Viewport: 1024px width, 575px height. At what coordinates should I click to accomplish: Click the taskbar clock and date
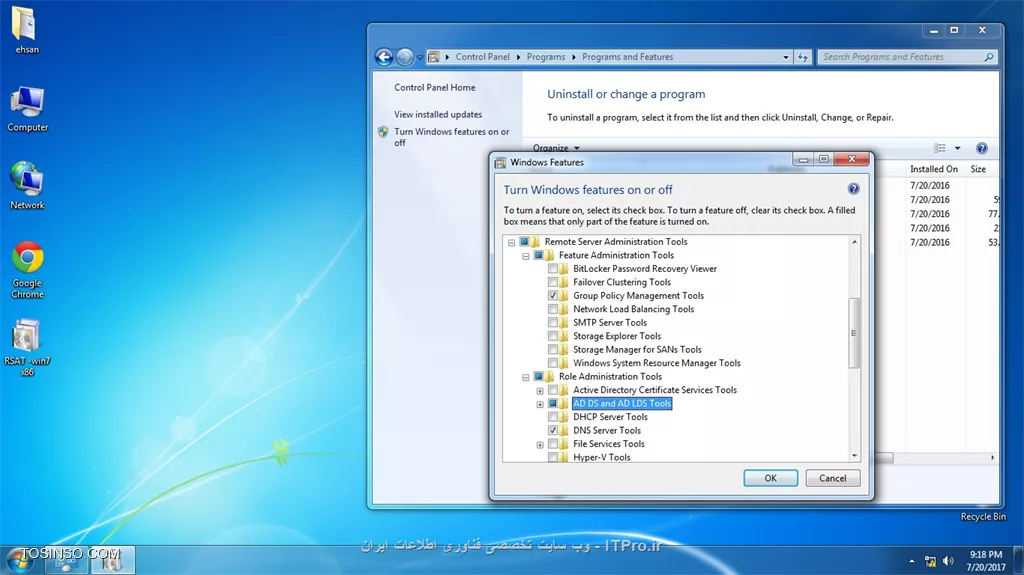coord(985,561)
